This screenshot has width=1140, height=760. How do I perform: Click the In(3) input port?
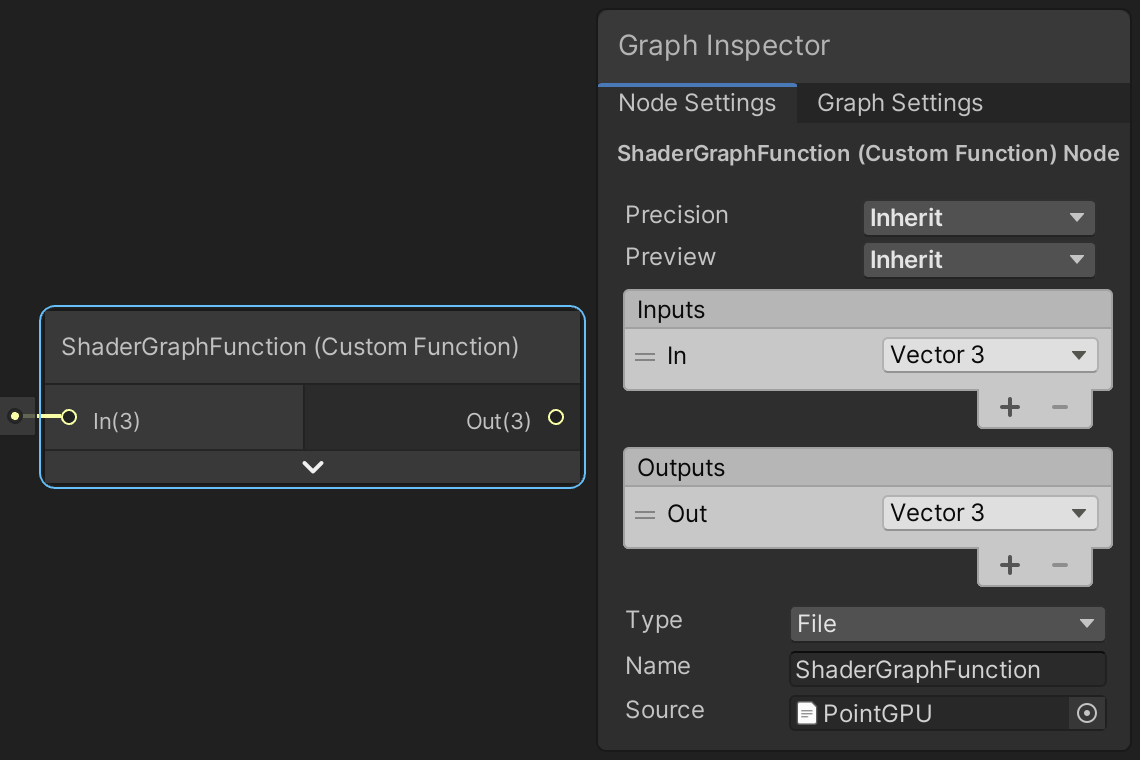click(x=69, y=417)
